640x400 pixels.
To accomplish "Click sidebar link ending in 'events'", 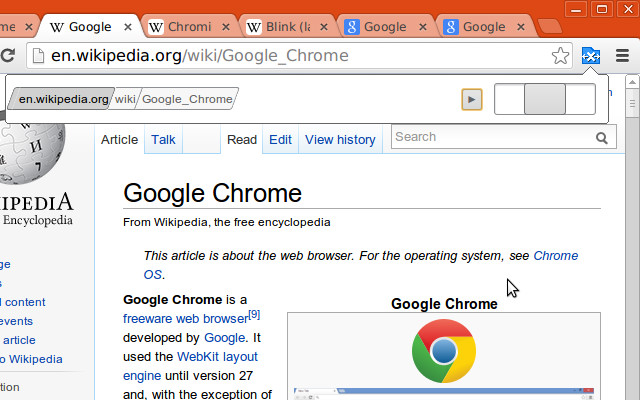I will (x=16, y=321).
